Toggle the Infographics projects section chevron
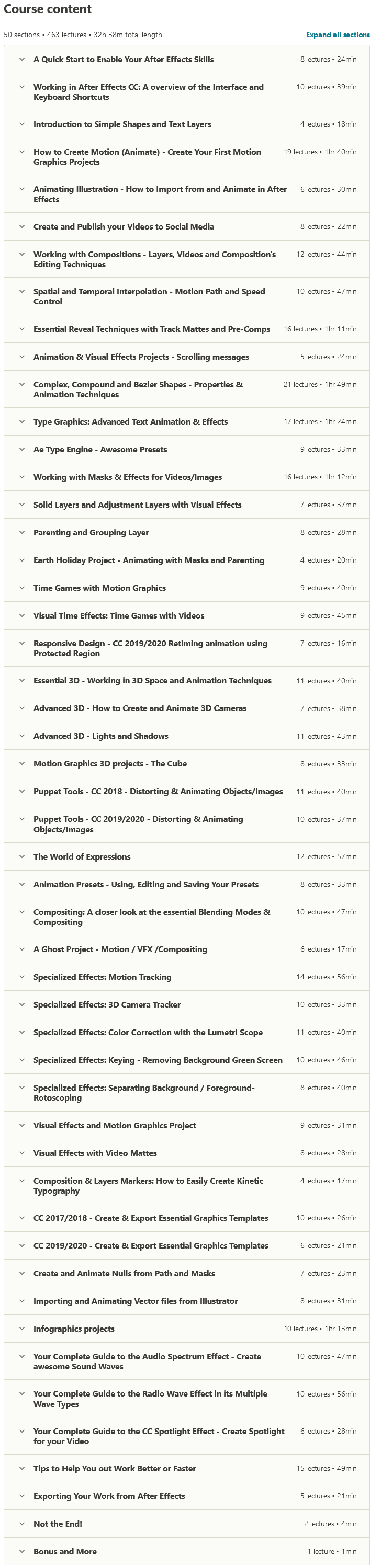370x1568 pixels. (x=22, y=1328)
